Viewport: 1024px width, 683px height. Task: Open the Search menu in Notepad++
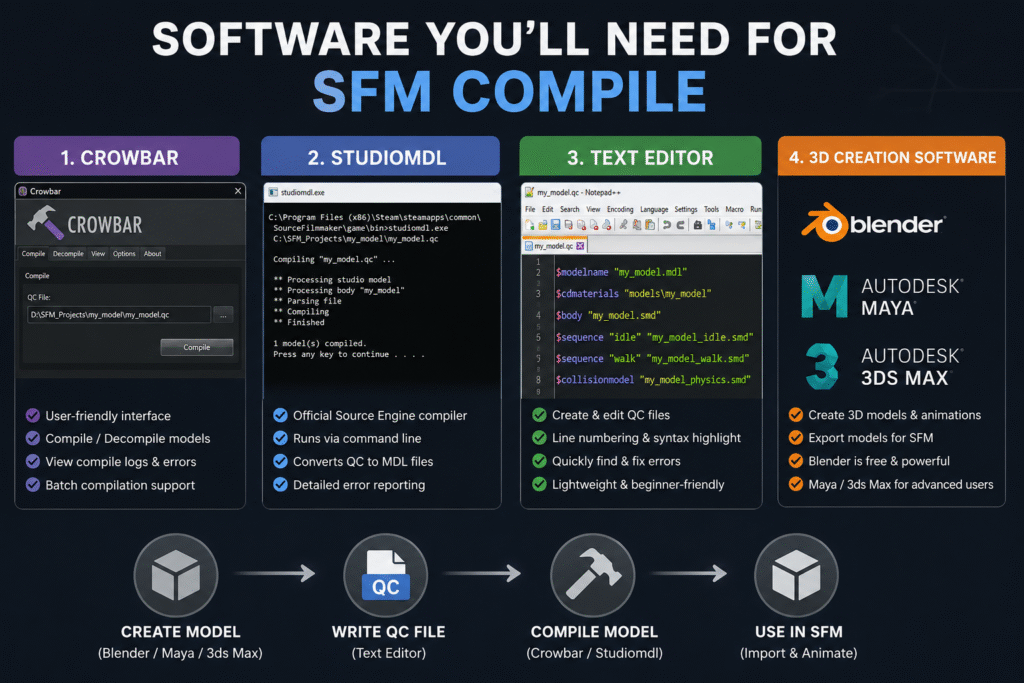(569, 210)
